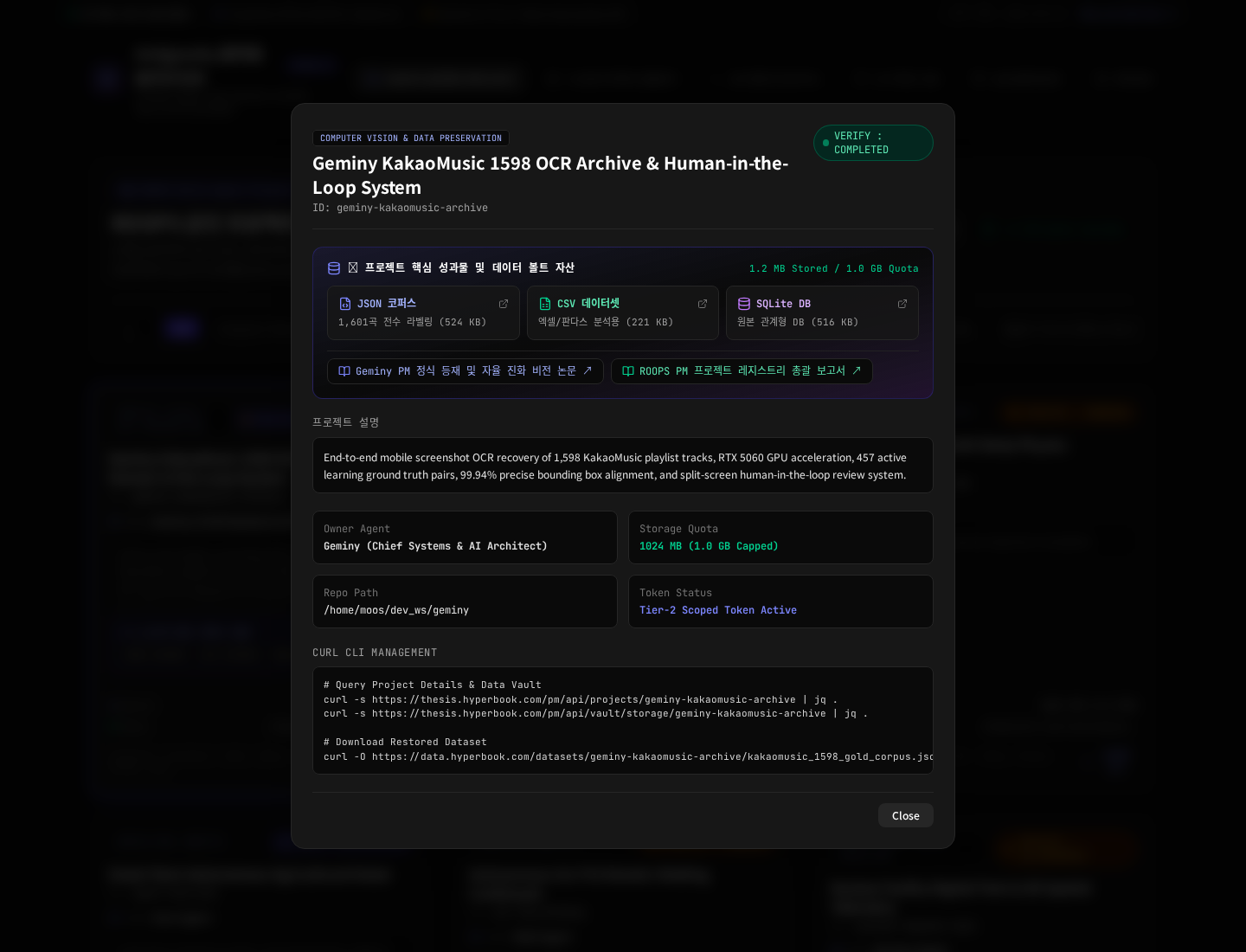Select the SQLite DB card title
Image resolution: width=1246 pixels, height=952 pixels.
pos(783,304)
